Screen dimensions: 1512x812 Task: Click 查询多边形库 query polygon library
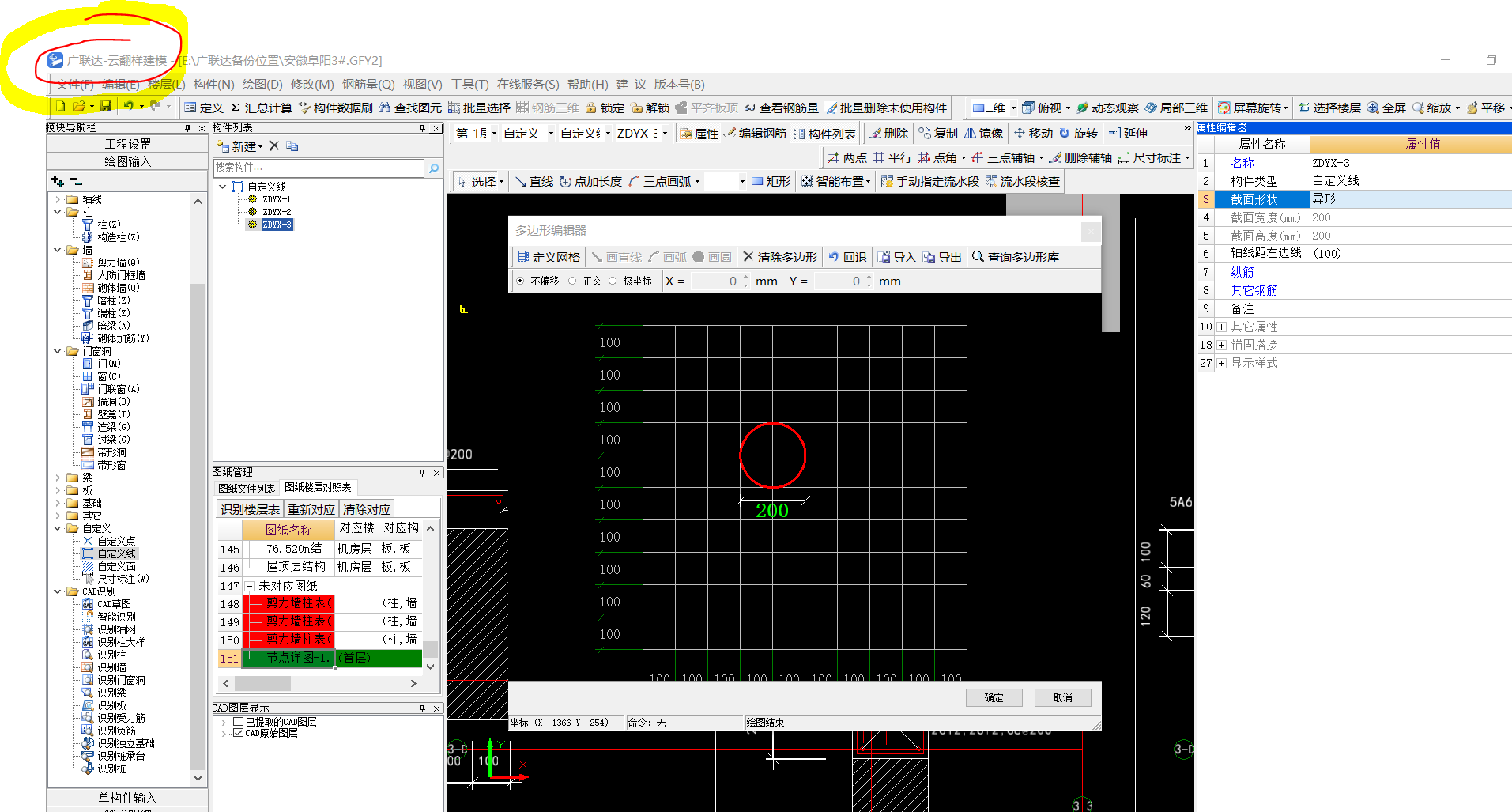tap(1016, 257)
